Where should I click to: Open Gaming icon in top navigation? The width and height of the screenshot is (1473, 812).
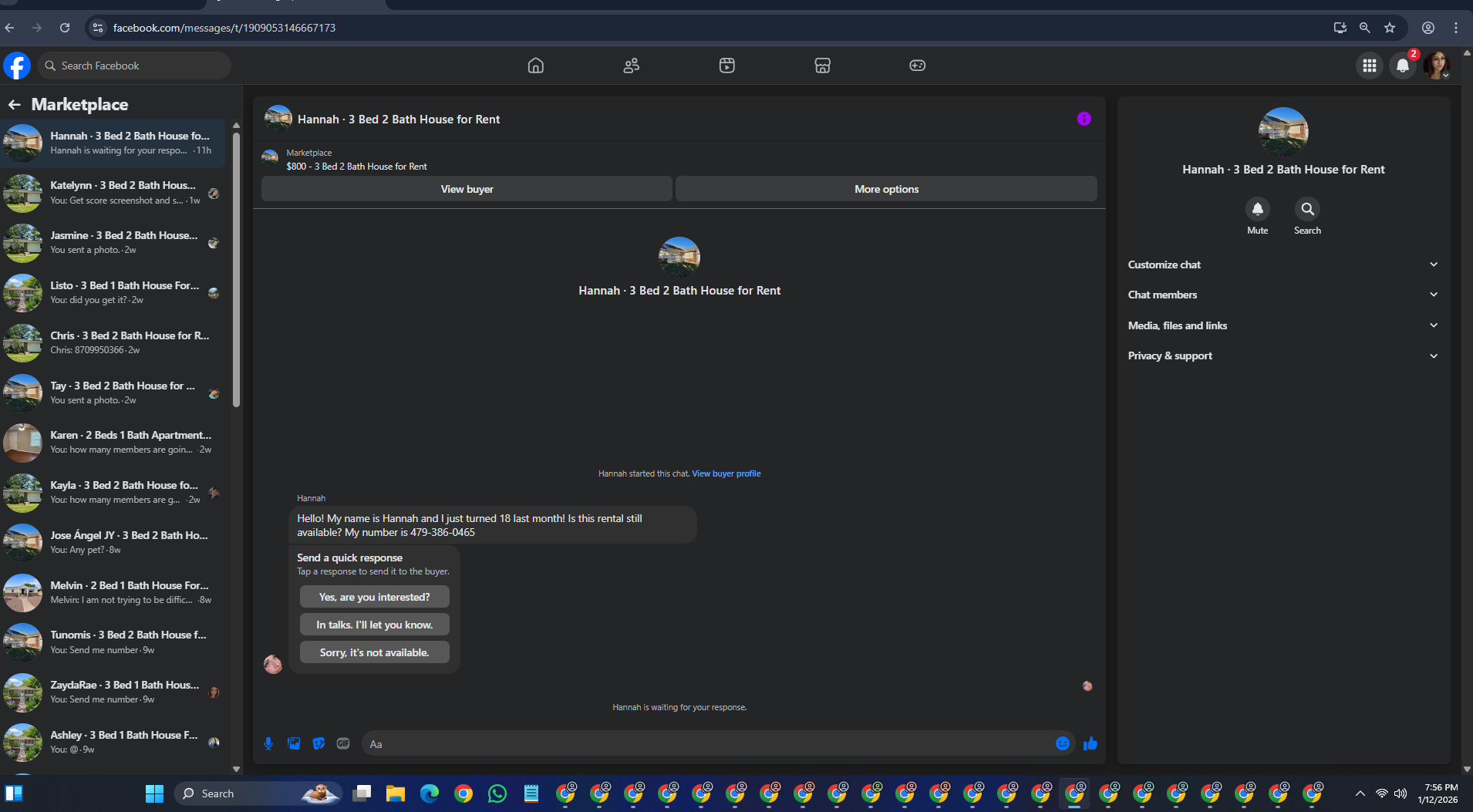click(917, 66)
